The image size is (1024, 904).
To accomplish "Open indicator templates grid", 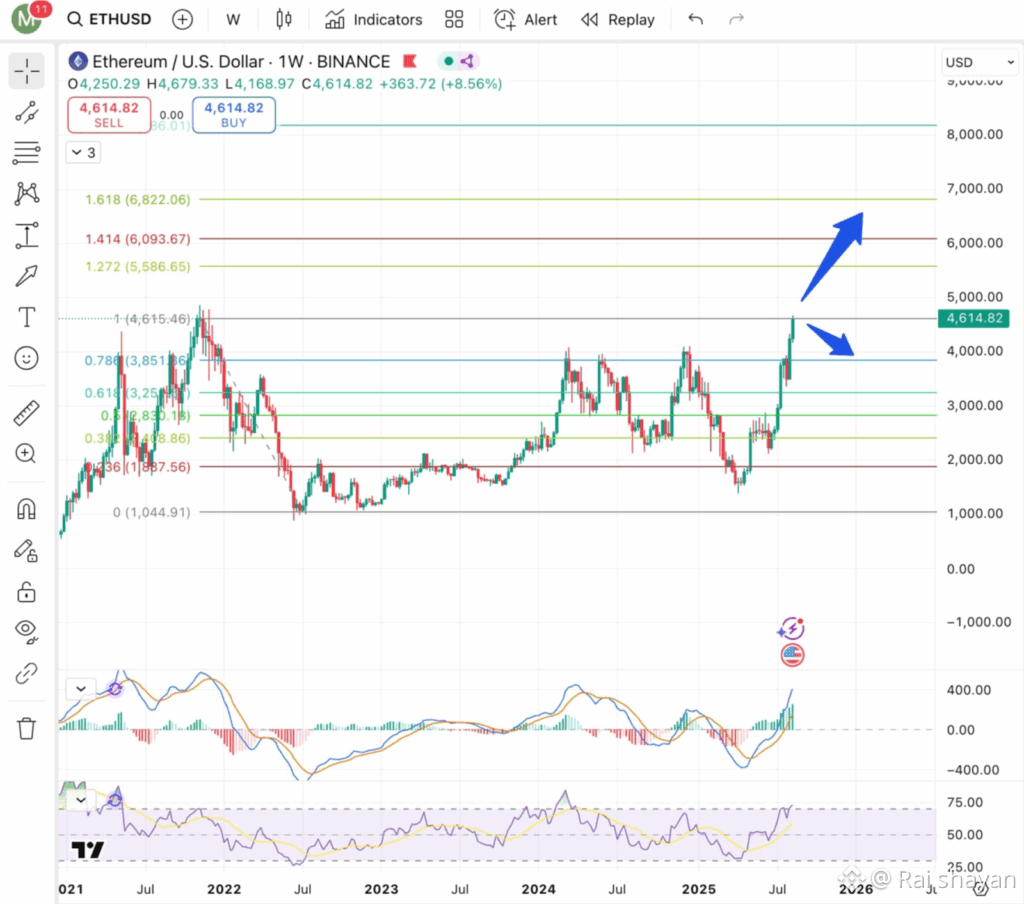I will [454, 20].
